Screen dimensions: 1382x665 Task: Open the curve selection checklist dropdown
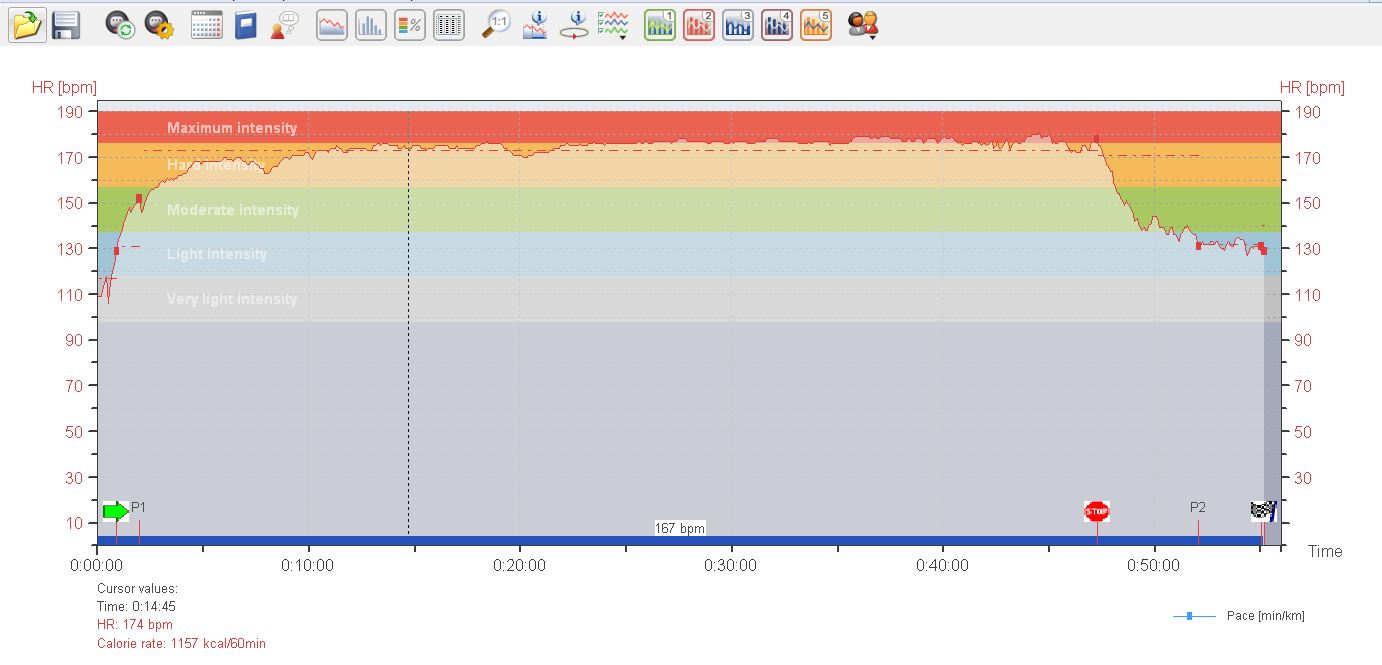[x=612, y=25]
